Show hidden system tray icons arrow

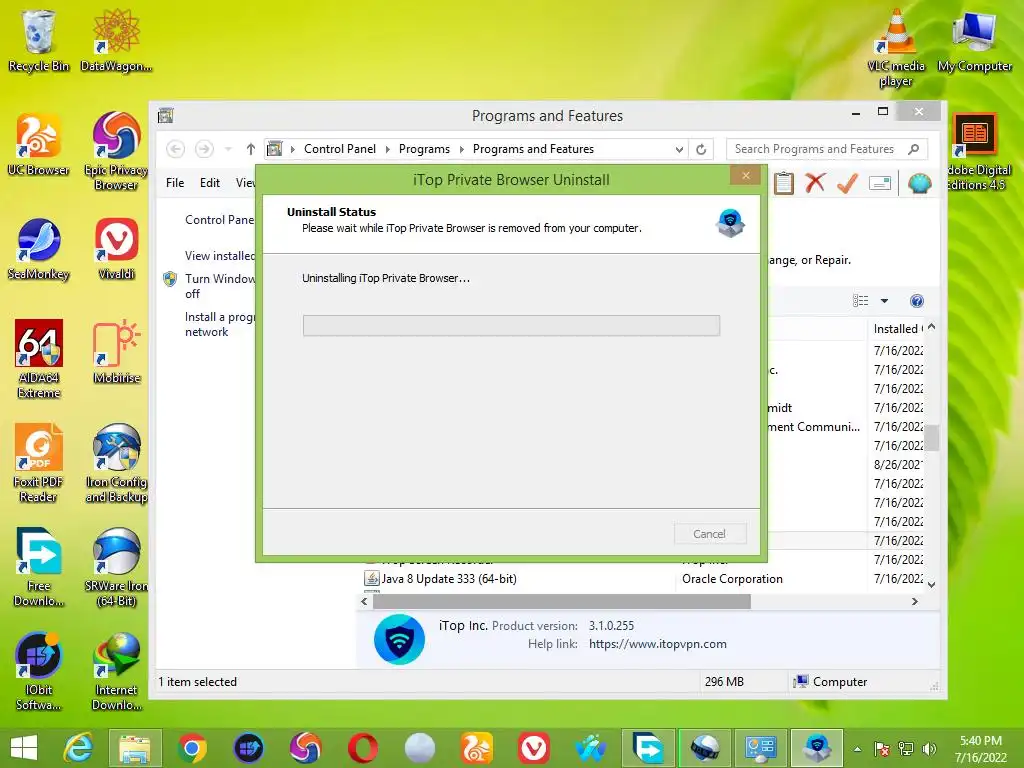(857, 749)
